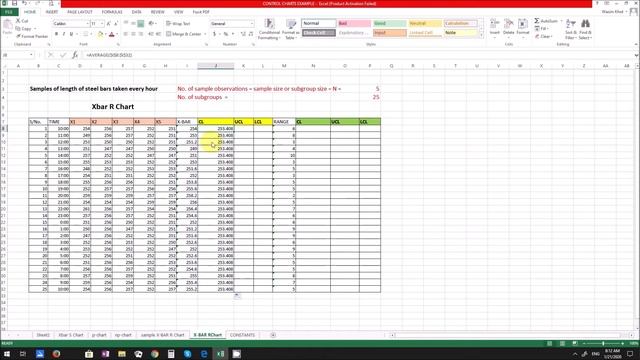
Task: Click the Undo arrow icon
Action: point(24,3)
